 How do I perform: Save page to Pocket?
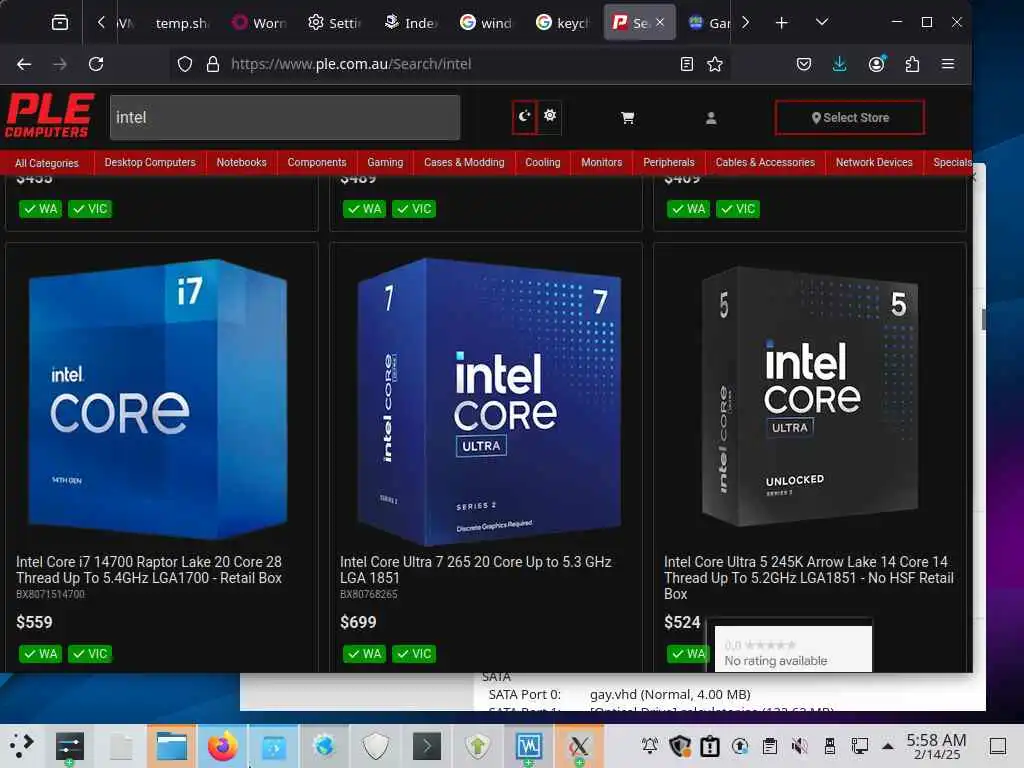[804, 64]
